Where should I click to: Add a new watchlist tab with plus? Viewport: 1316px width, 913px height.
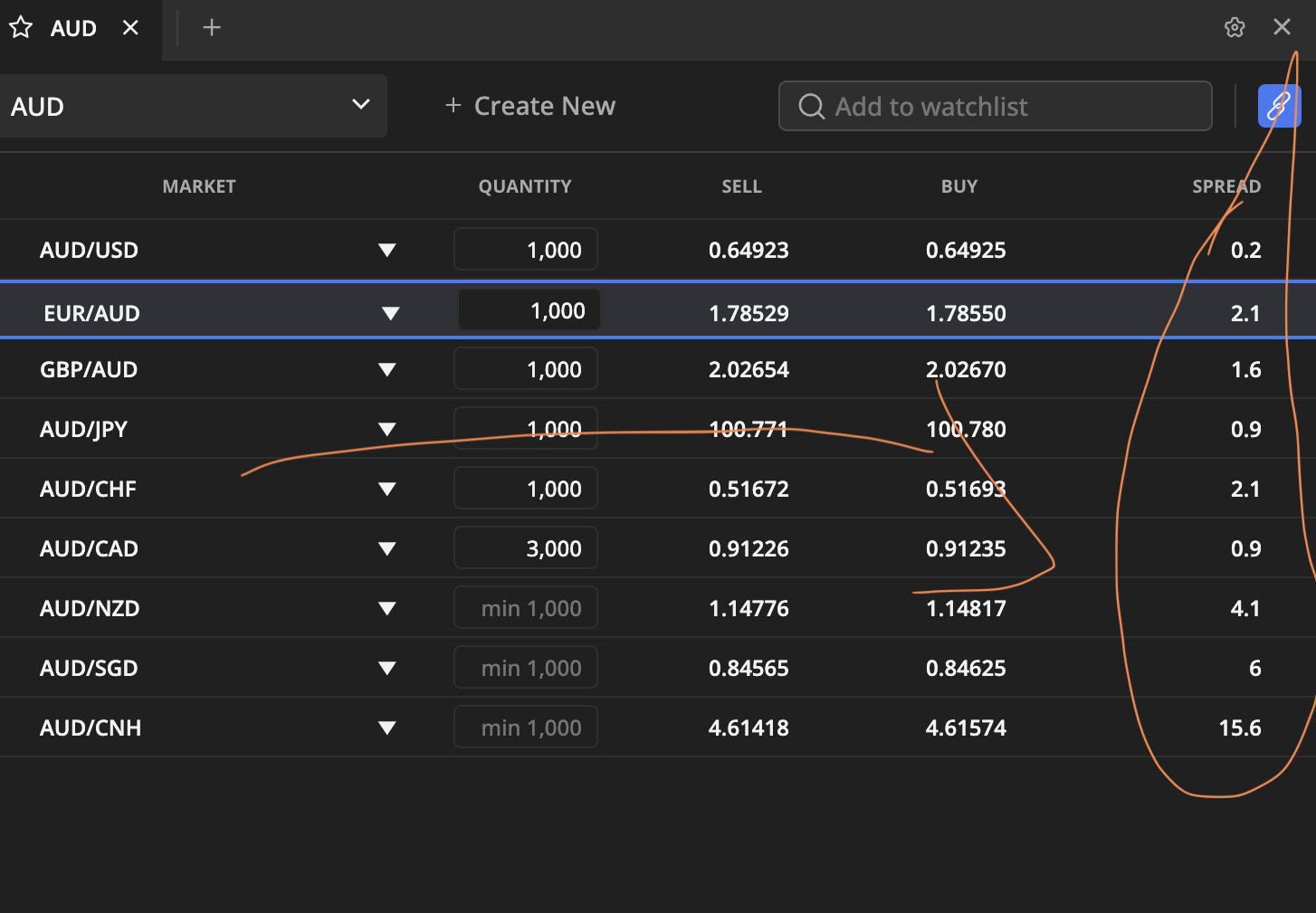(x=212, y=28)
